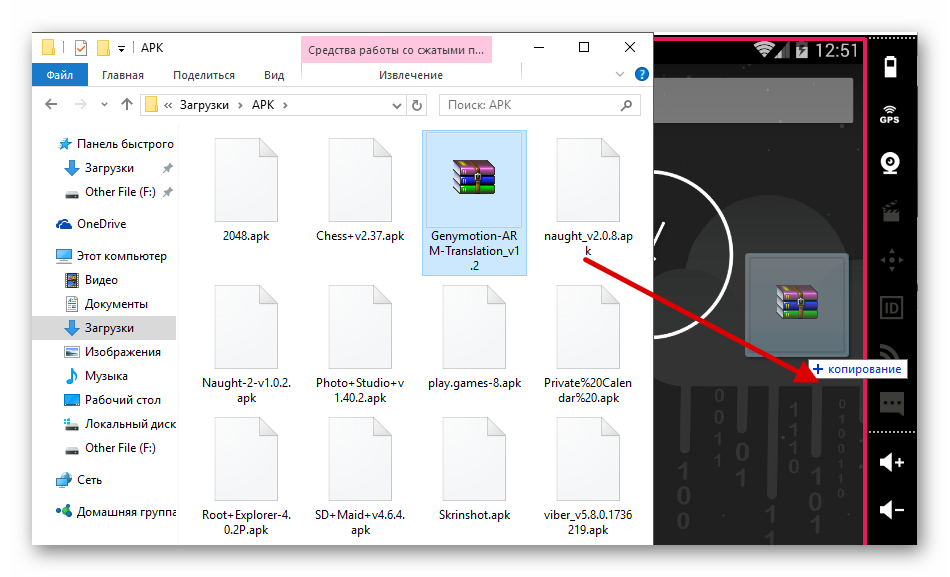Select the Chess+v2.37.apk file
Viewport: 950px width, 577px height.
point(359,190)
